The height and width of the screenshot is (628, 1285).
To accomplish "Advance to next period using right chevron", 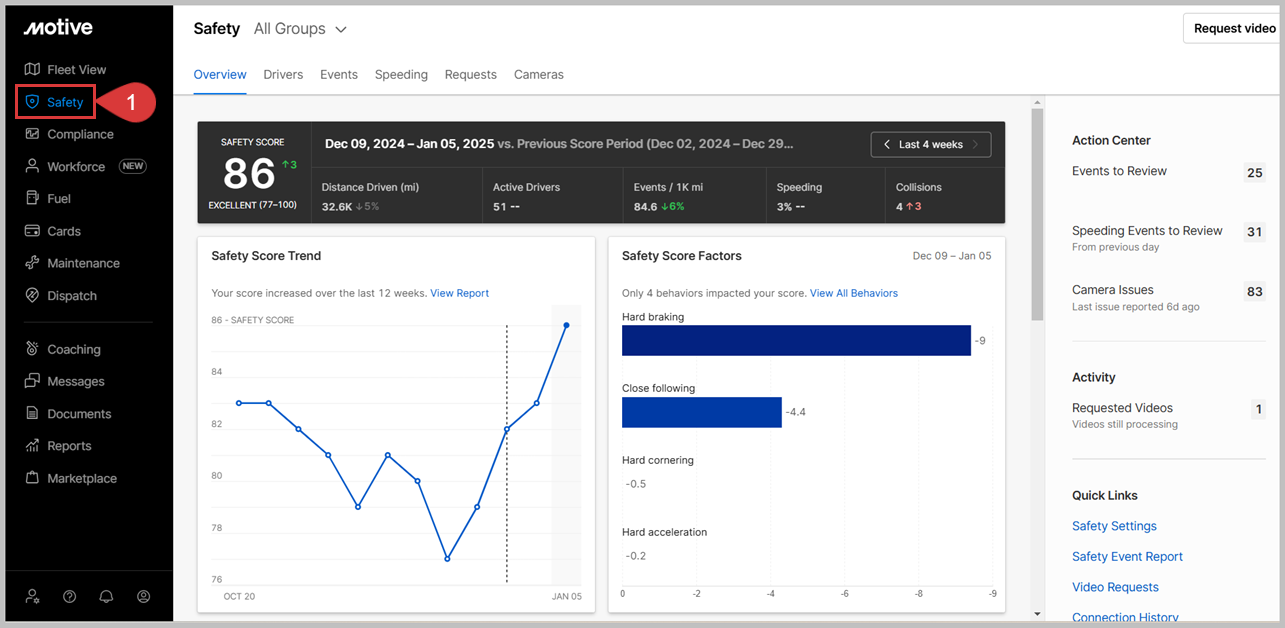I will click(x=976, y=145).
